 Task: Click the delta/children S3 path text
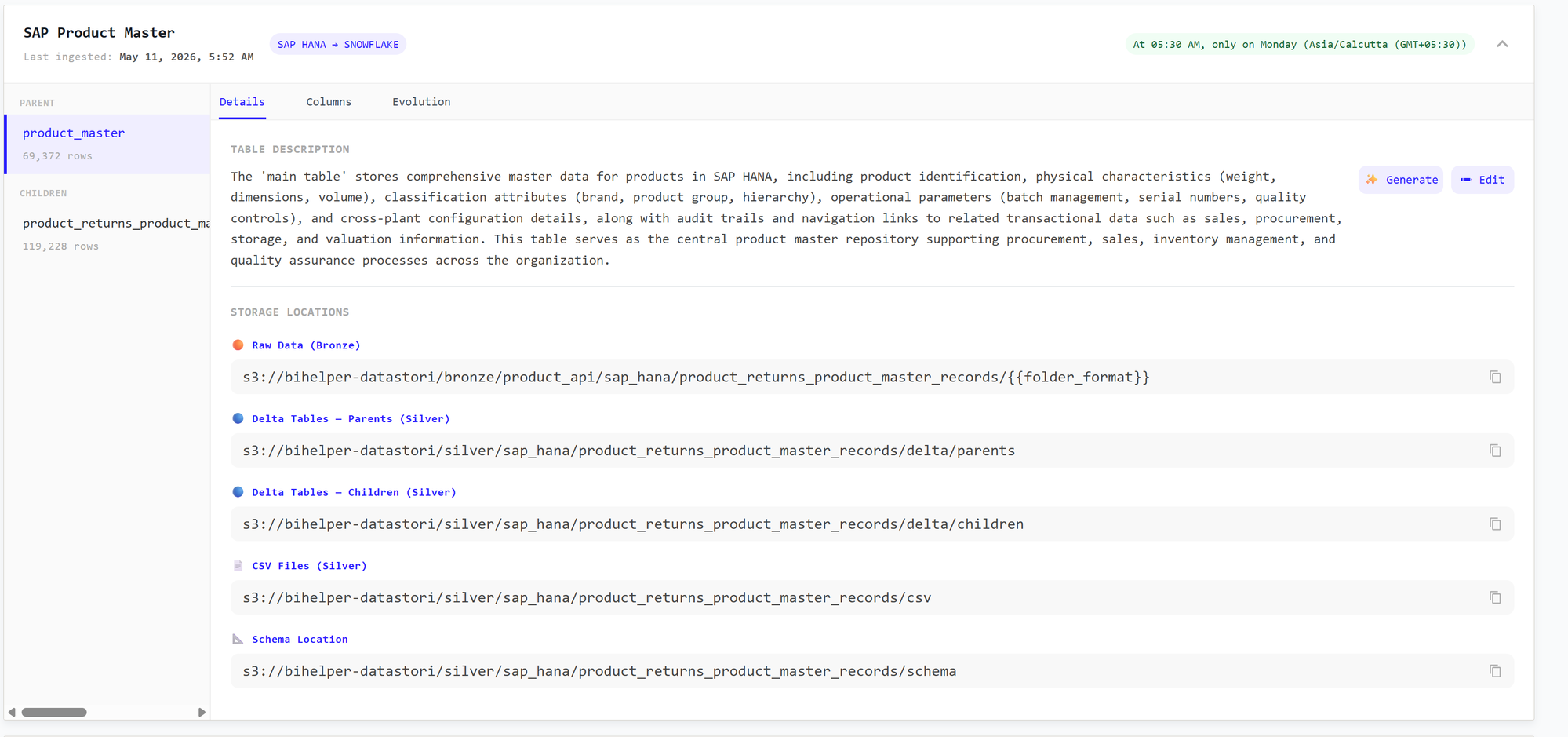(x=633, y=524)
